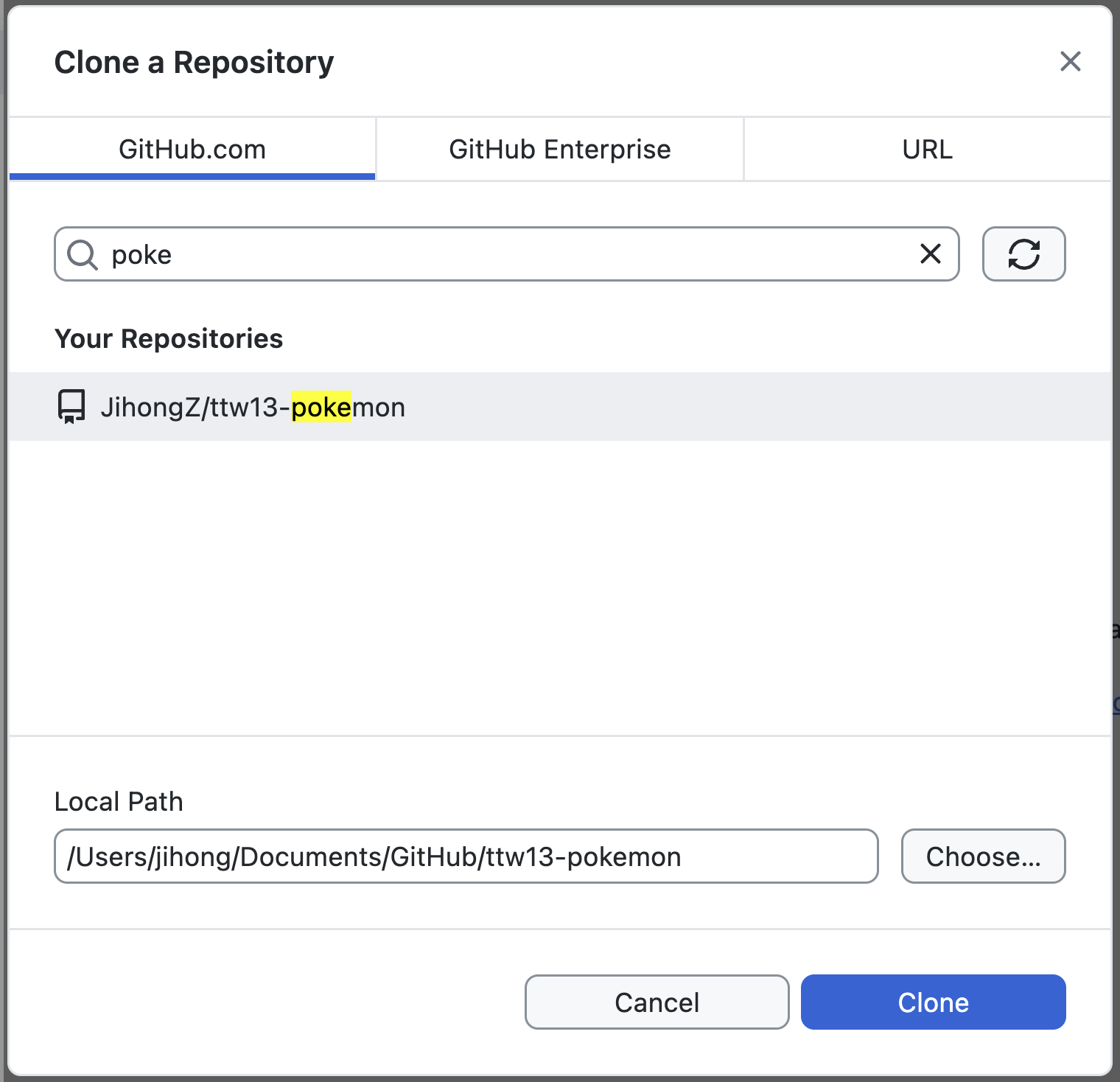Switch to the GitHub.com tab
The height and width of the screenshot is (1082, 1120).
[x=192, y=150]
